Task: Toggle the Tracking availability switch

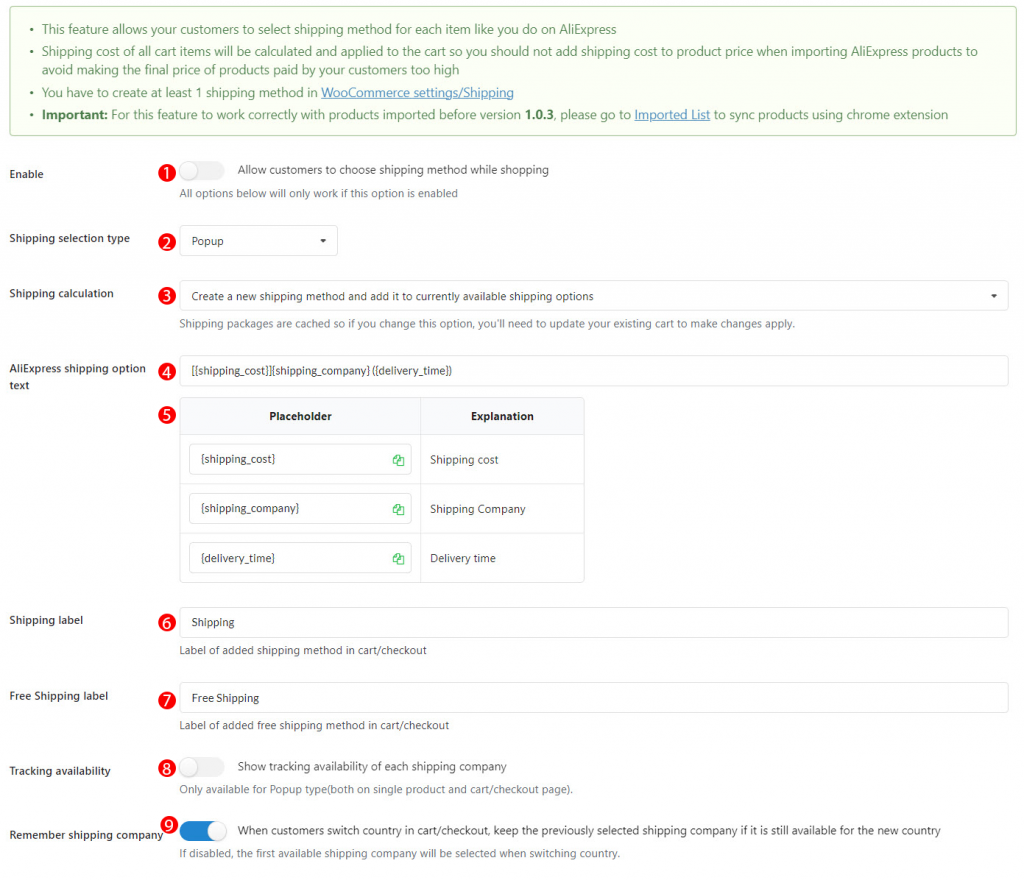Action: pos(201,767)
